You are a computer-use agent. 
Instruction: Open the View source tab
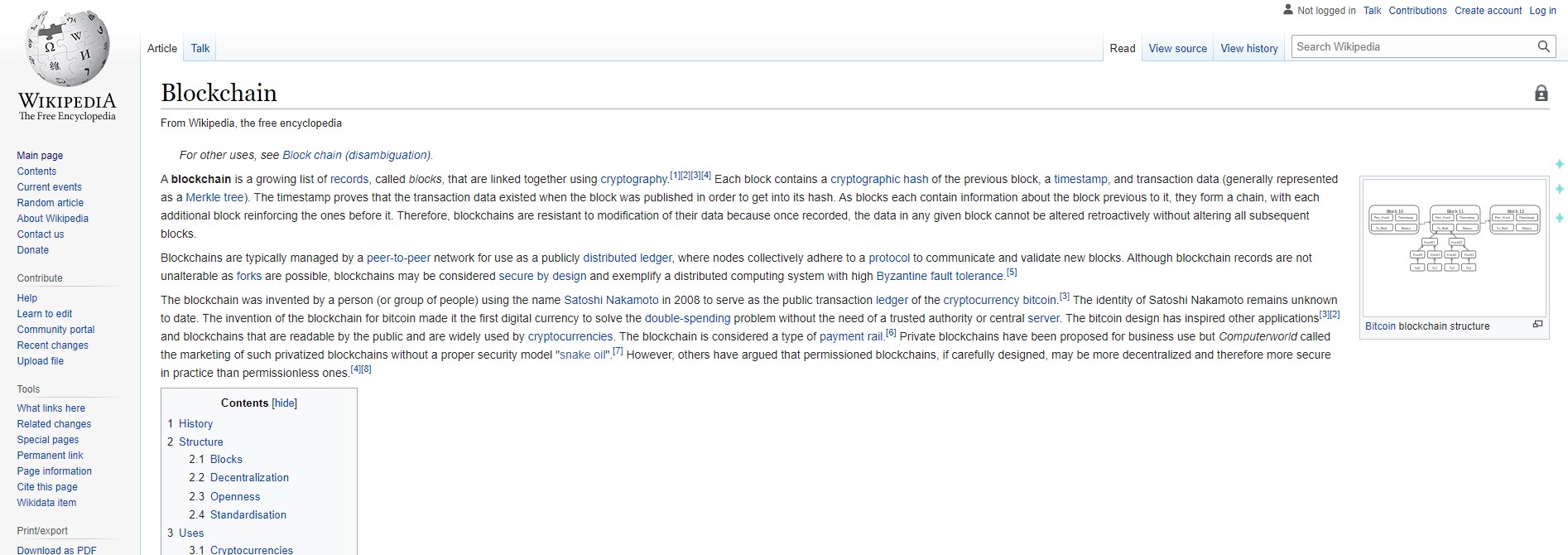tap(1177, 48)
